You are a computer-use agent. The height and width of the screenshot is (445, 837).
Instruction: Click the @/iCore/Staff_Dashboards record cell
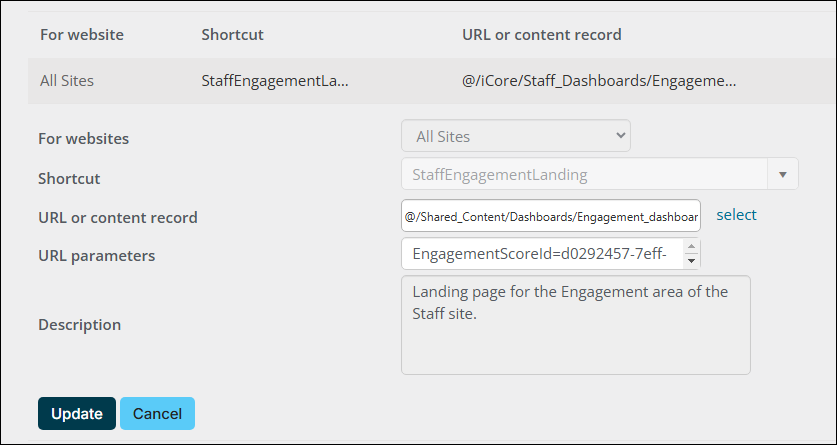(x=599, y=81)
